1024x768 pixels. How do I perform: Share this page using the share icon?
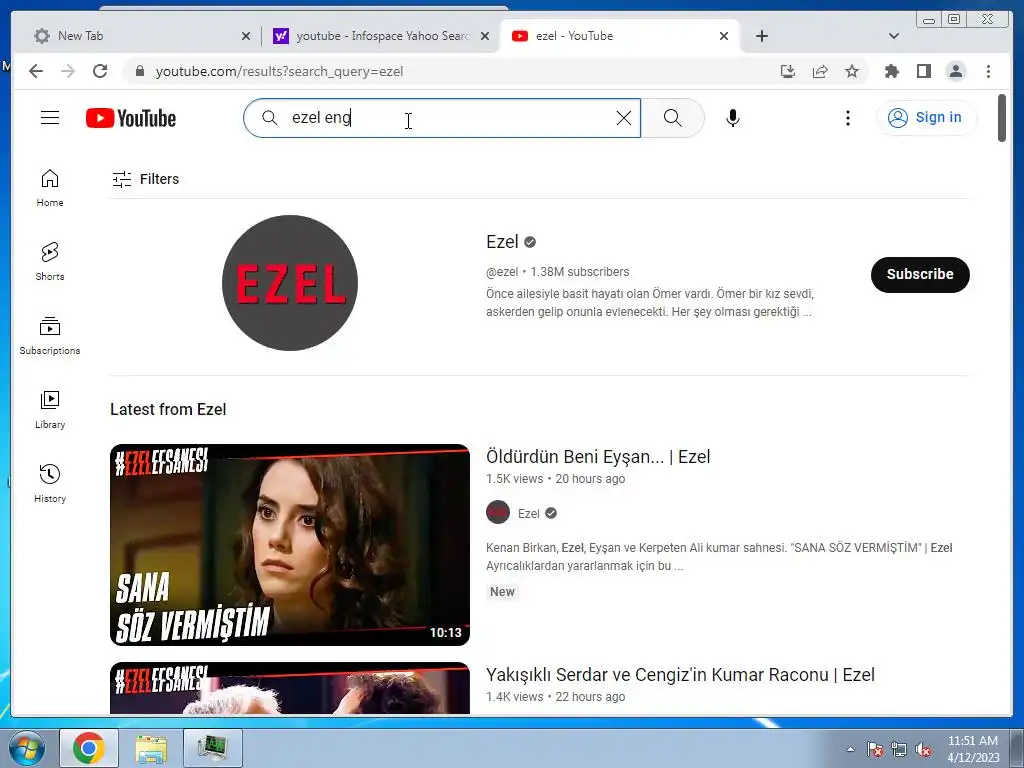pos(820,71)
